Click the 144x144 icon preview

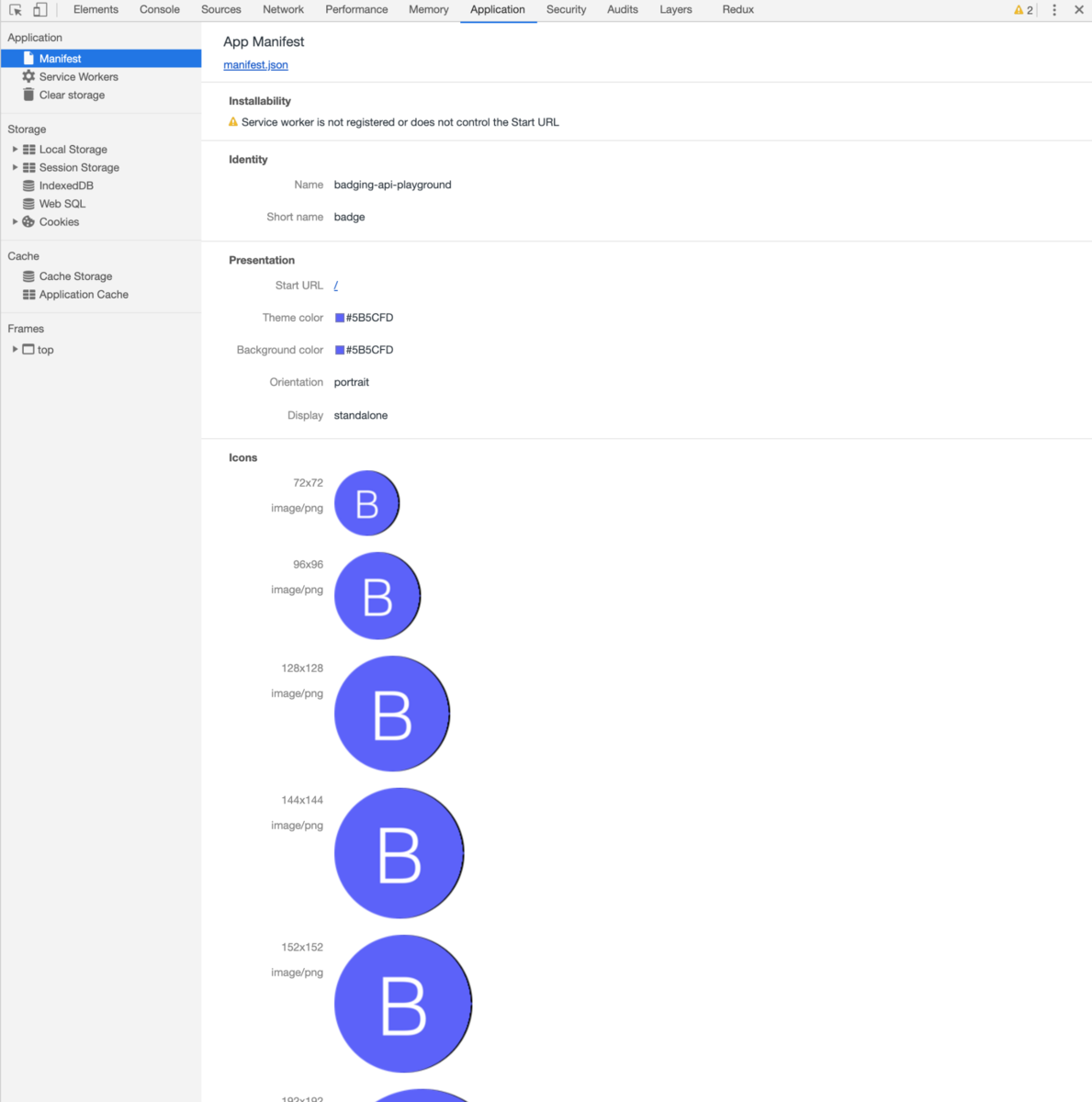pos(400,853)
